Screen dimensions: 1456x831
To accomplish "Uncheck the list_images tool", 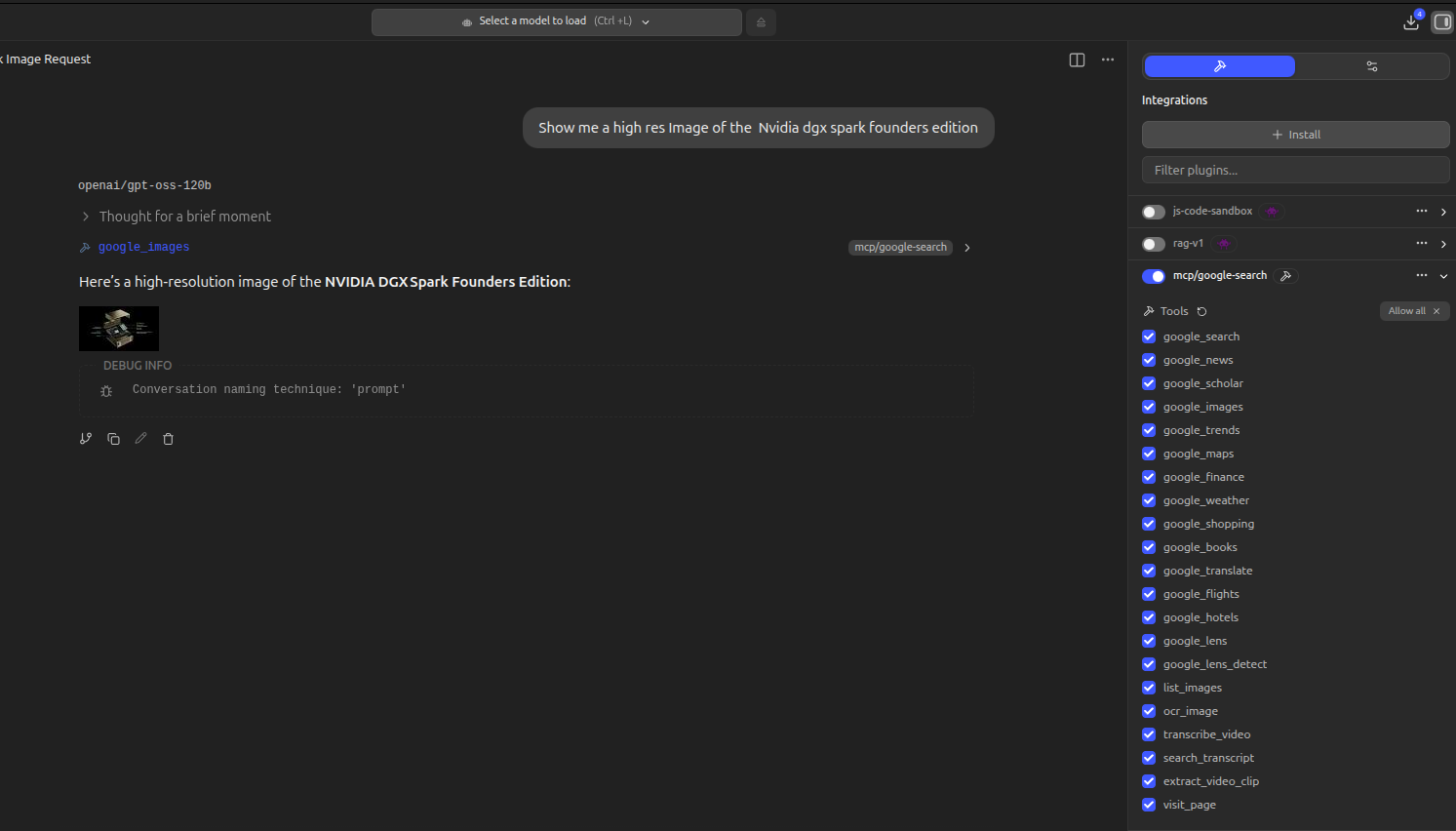I will pos(1149,688).
